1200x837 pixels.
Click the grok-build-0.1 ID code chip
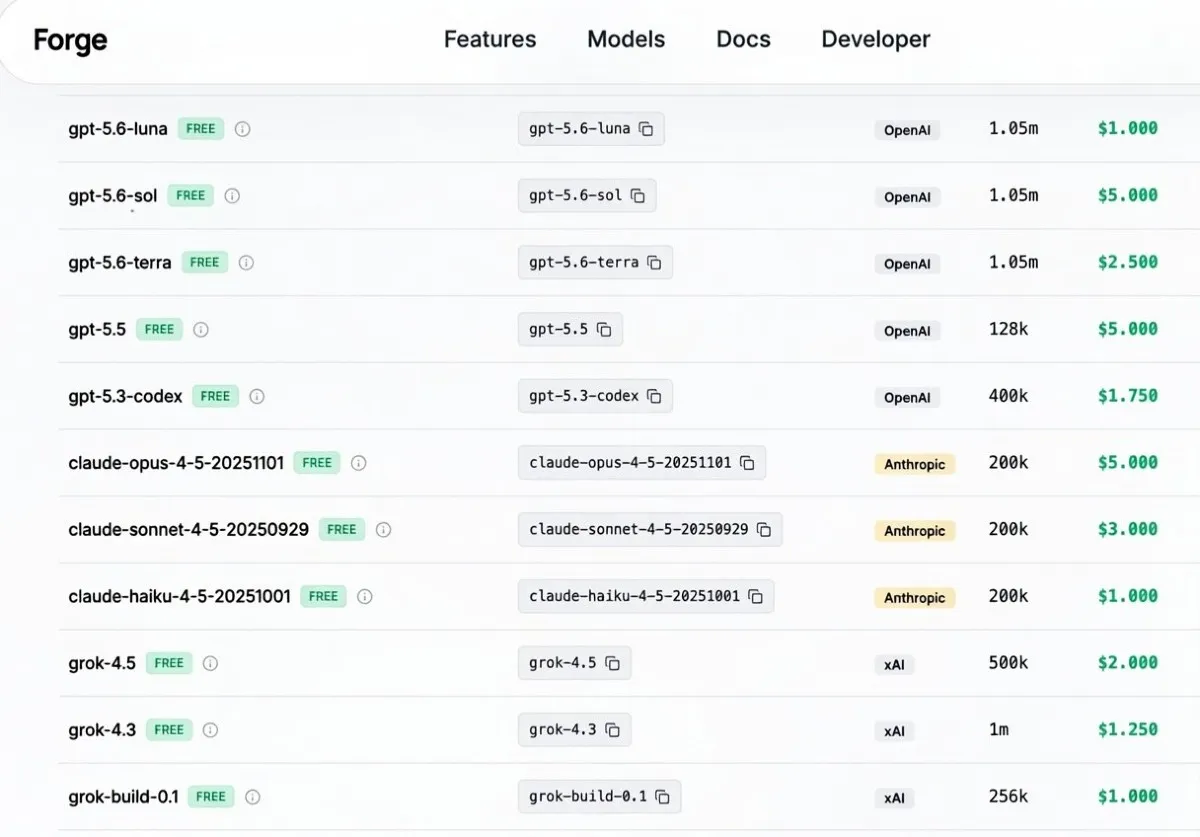click(x=599, y=797)
